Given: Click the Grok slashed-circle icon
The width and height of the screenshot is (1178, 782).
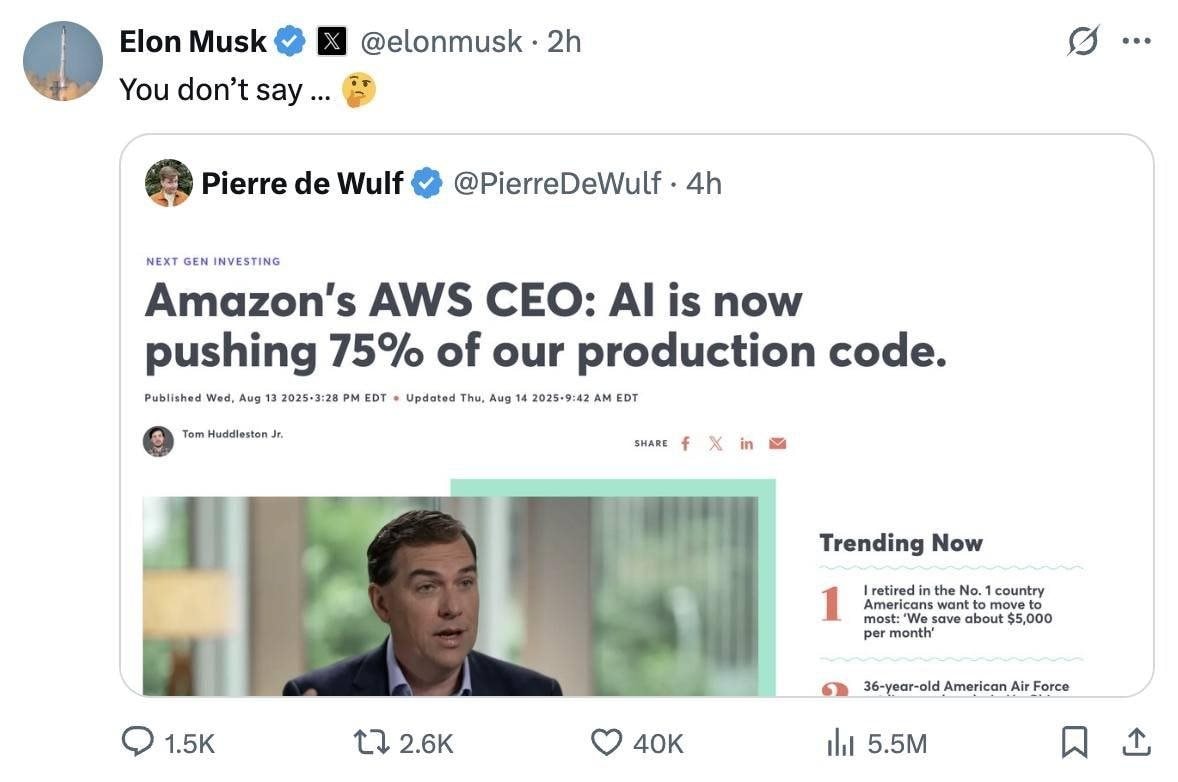Looking at the screenshot, I should pos(1083,42).
